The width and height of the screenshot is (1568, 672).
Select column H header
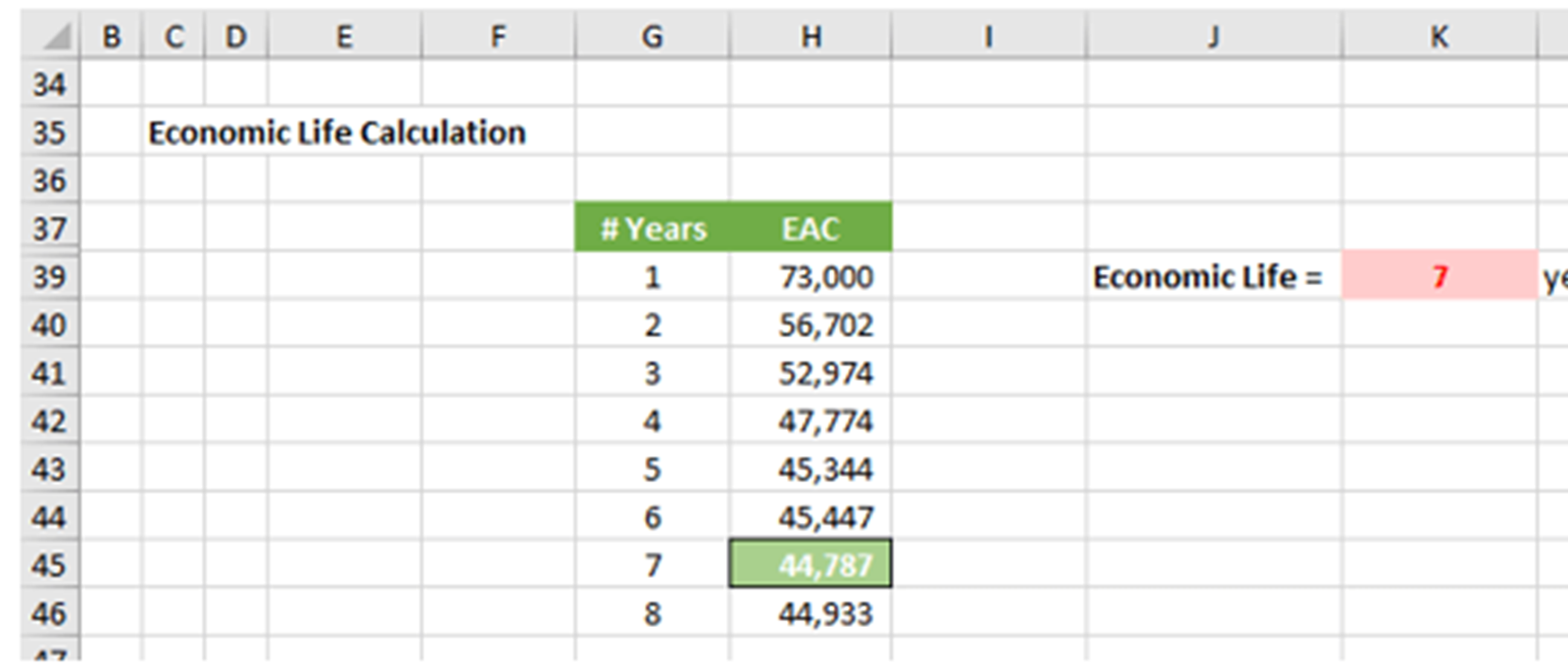[x=810, y=37]
